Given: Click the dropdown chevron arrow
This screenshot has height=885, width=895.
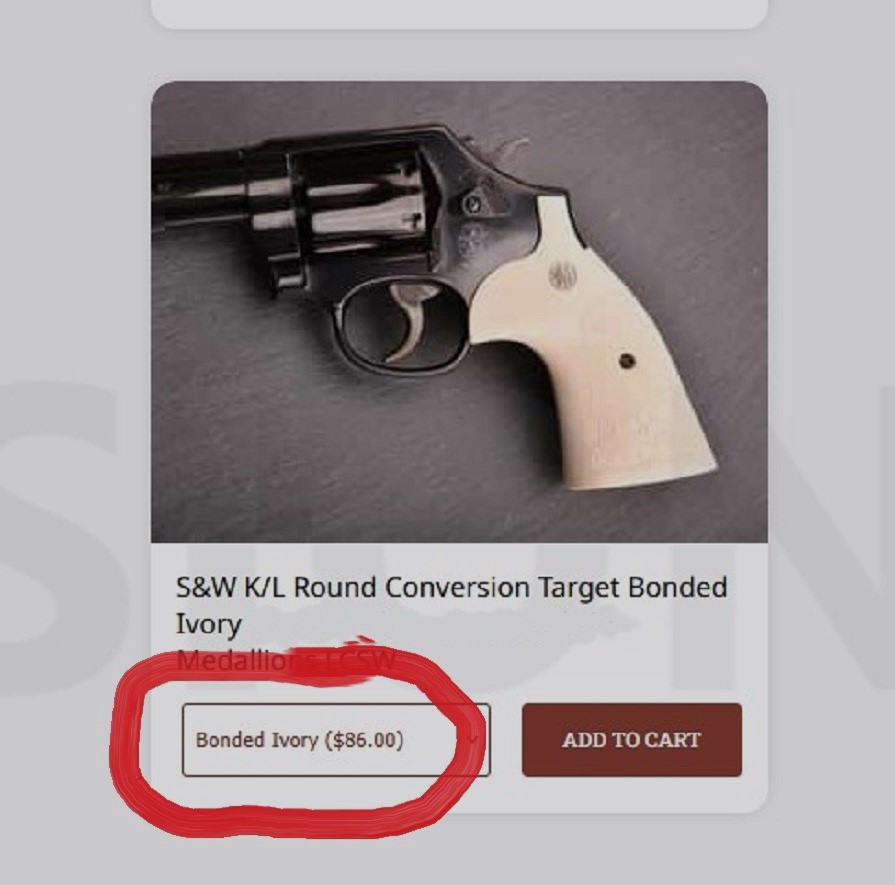Looking at the screenshot, I should coord(471,740).
